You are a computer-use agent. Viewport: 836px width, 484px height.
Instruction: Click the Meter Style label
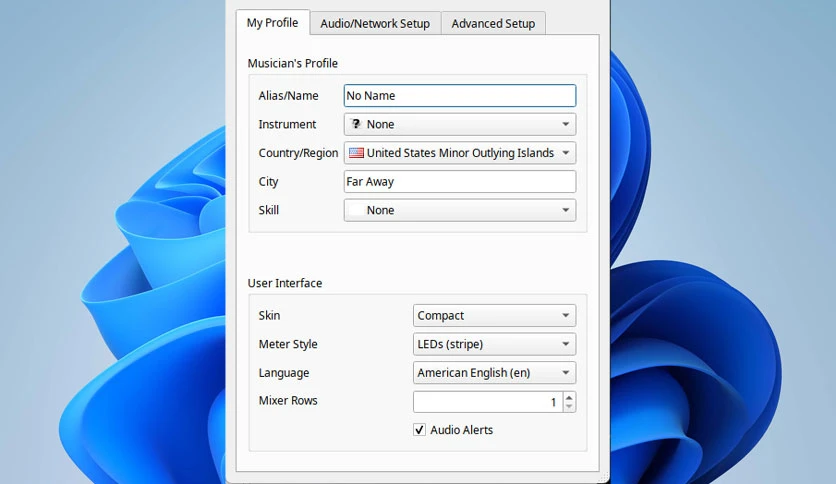[x=288, y=344]
